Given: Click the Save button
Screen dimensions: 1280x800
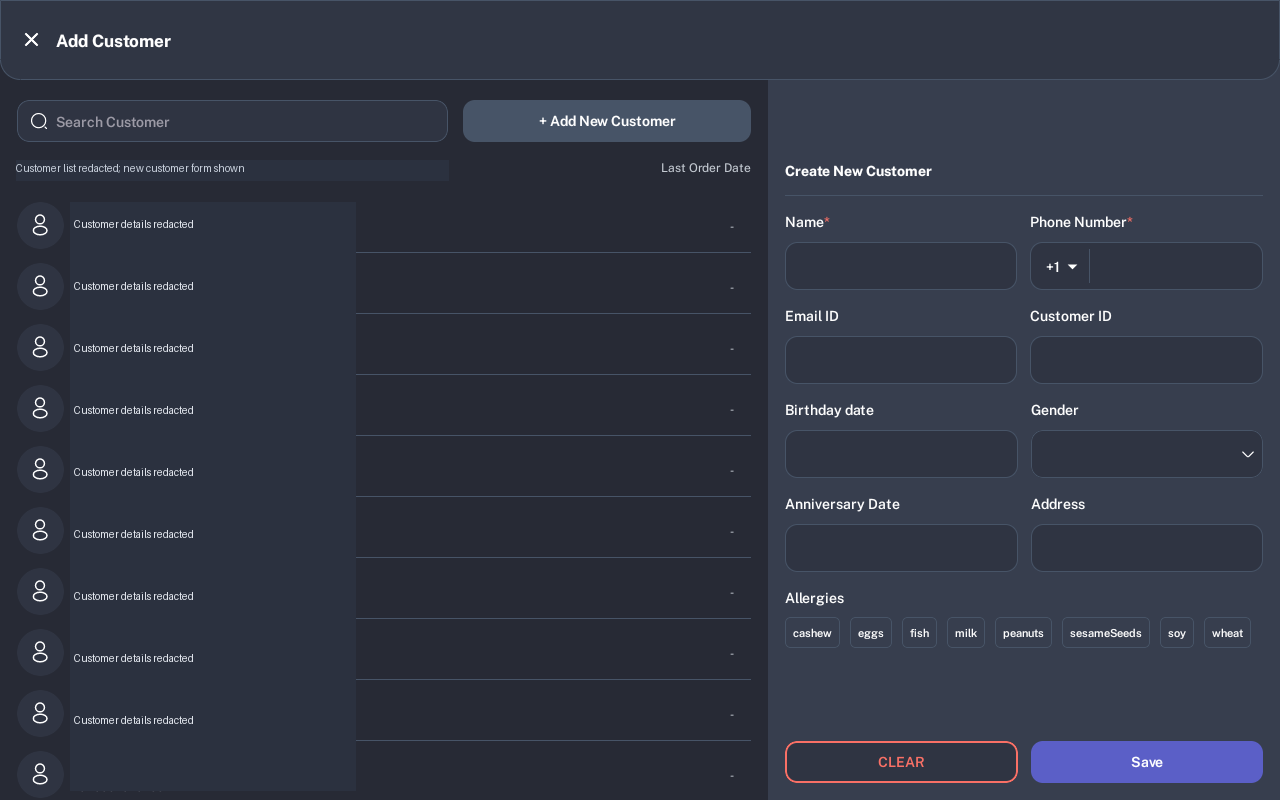Looking at the screenshot, I should point(1147,762).
